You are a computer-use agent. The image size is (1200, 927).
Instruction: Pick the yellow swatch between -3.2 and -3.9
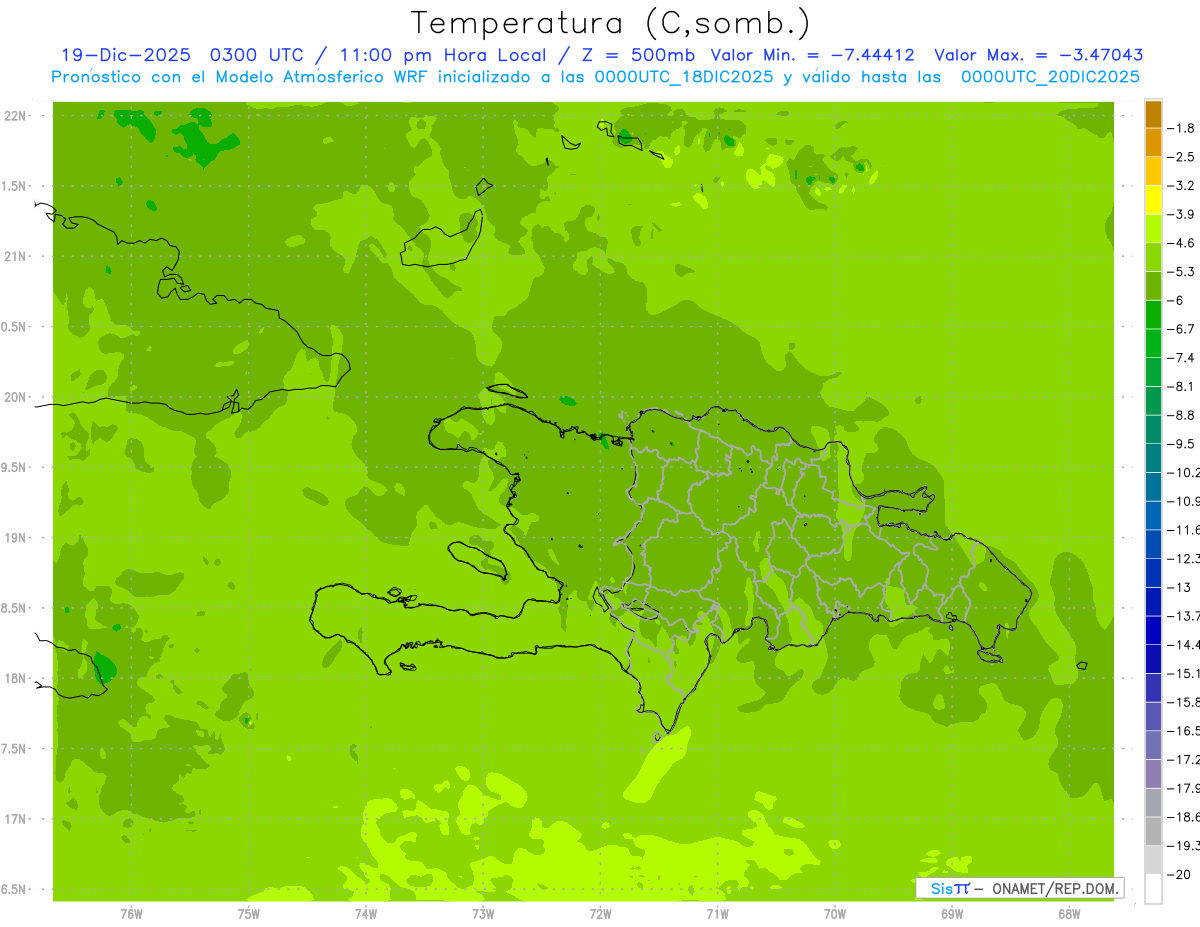1153,200
